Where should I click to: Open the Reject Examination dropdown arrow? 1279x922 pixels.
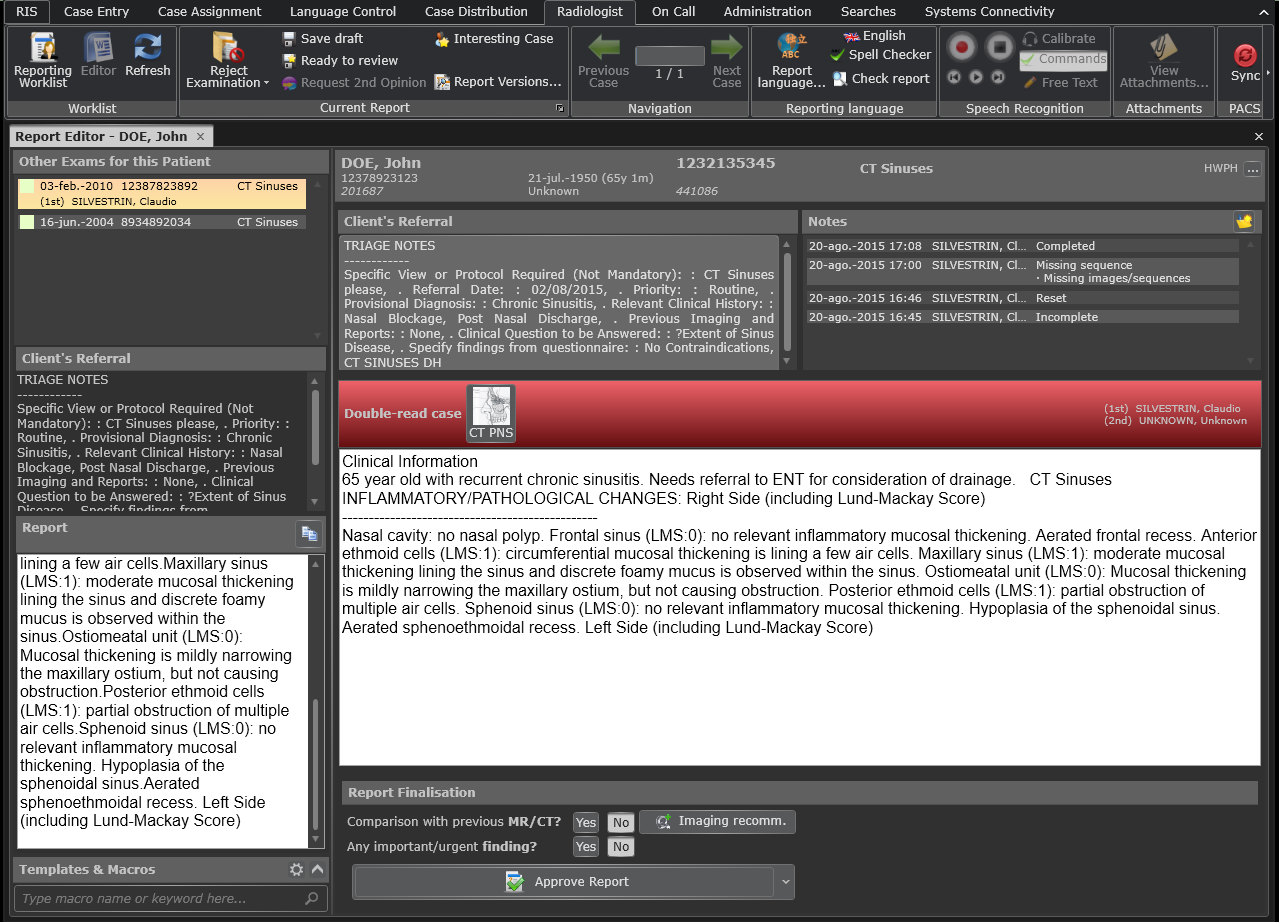click(266, 84)
